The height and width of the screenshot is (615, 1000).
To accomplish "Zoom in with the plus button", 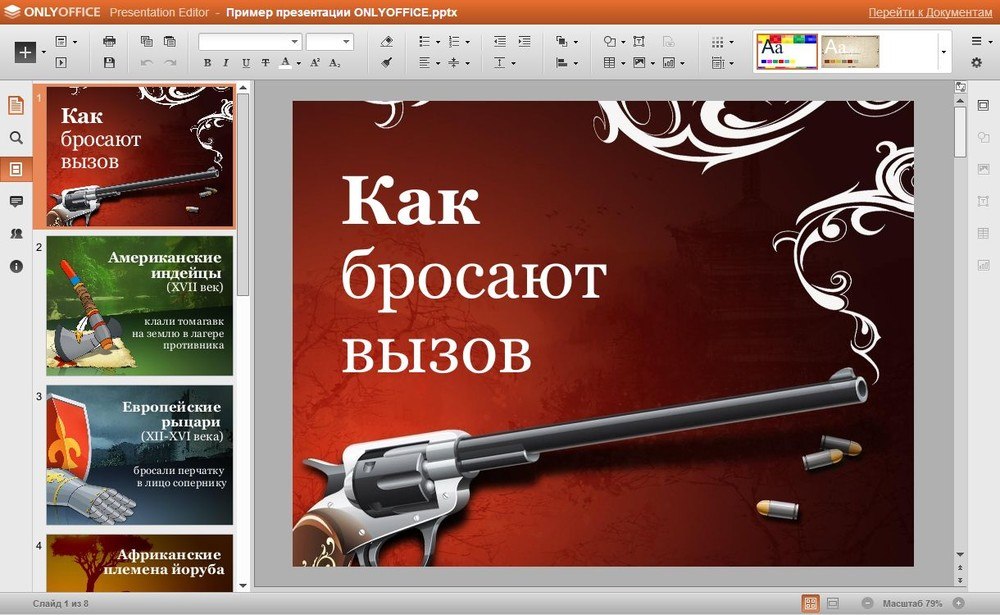I will tap(958, 603).
